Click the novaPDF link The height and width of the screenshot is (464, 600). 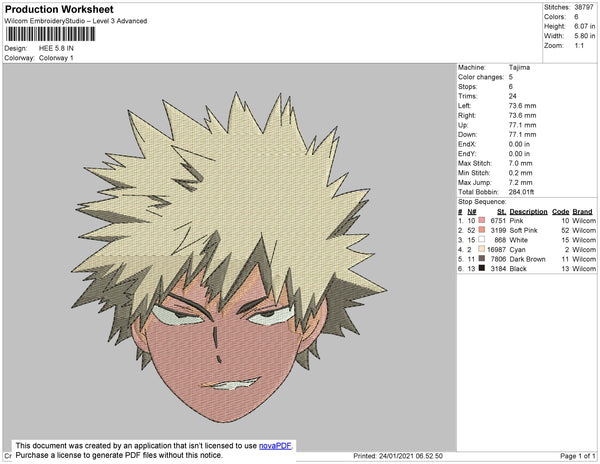(275, 446)
